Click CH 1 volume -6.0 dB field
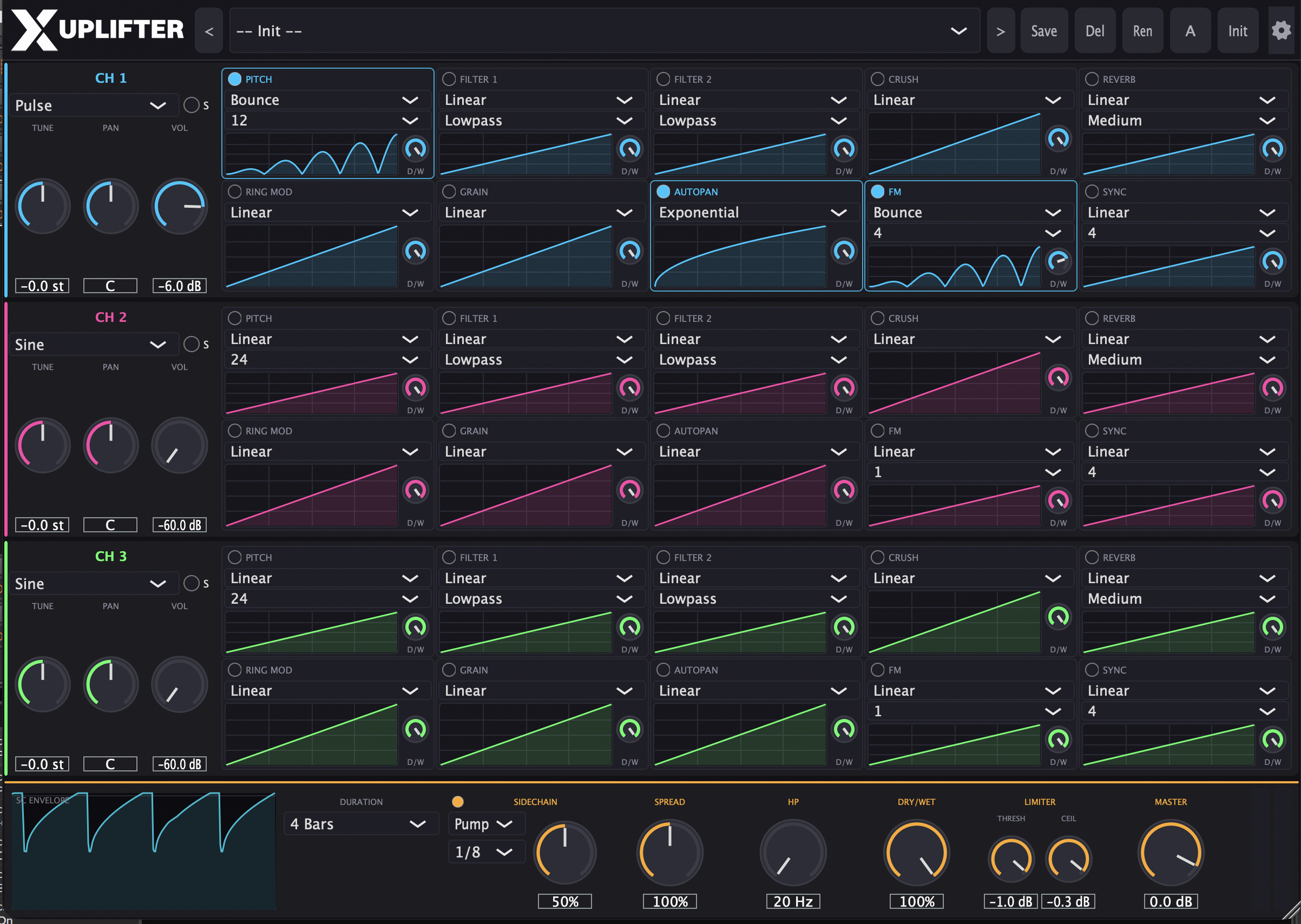The image size is (1301, 924). tap(179, 286)
